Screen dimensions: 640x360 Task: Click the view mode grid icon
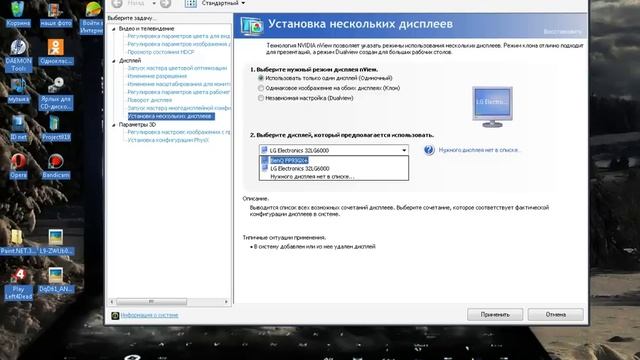coord(191,3)
